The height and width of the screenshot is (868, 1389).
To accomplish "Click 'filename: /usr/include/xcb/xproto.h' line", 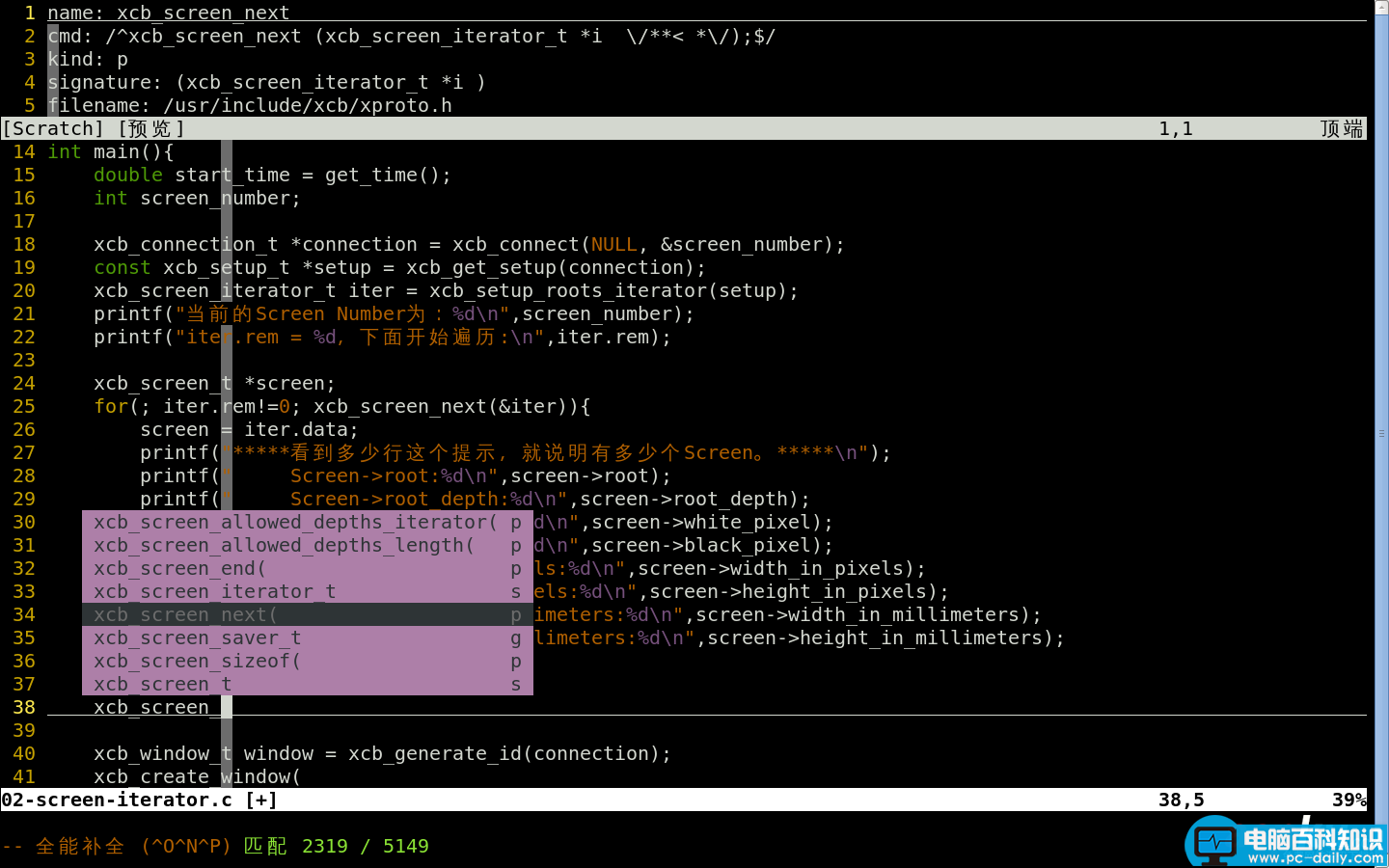I will coord(250,105).
